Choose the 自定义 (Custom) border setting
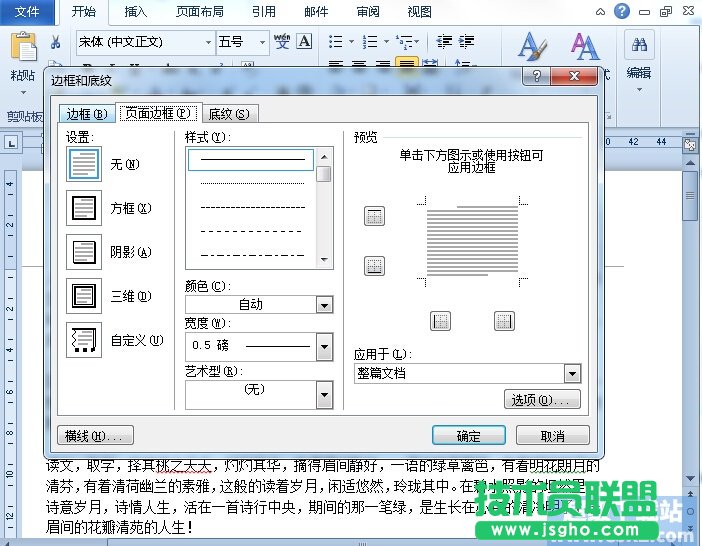 pos(84,340)
